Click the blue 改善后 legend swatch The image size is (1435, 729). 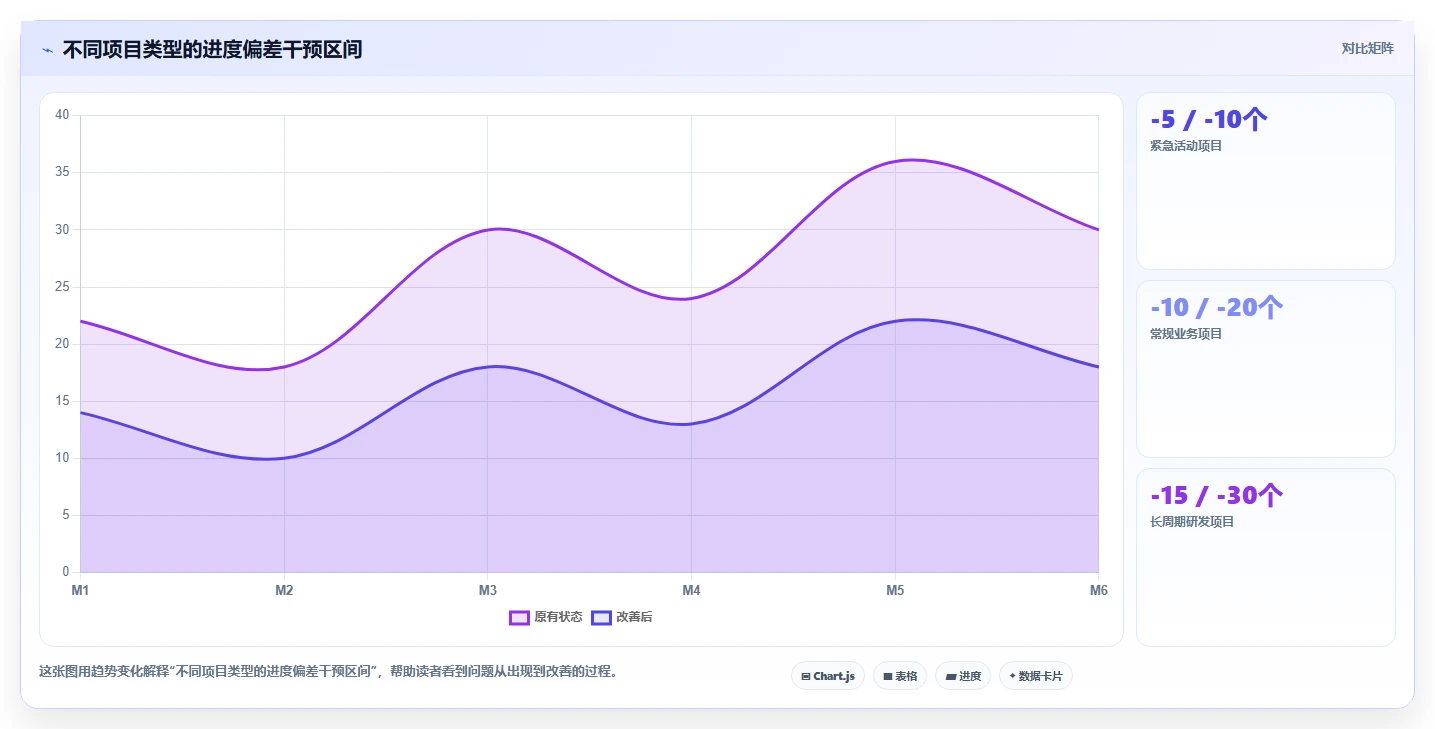point(601,617)
